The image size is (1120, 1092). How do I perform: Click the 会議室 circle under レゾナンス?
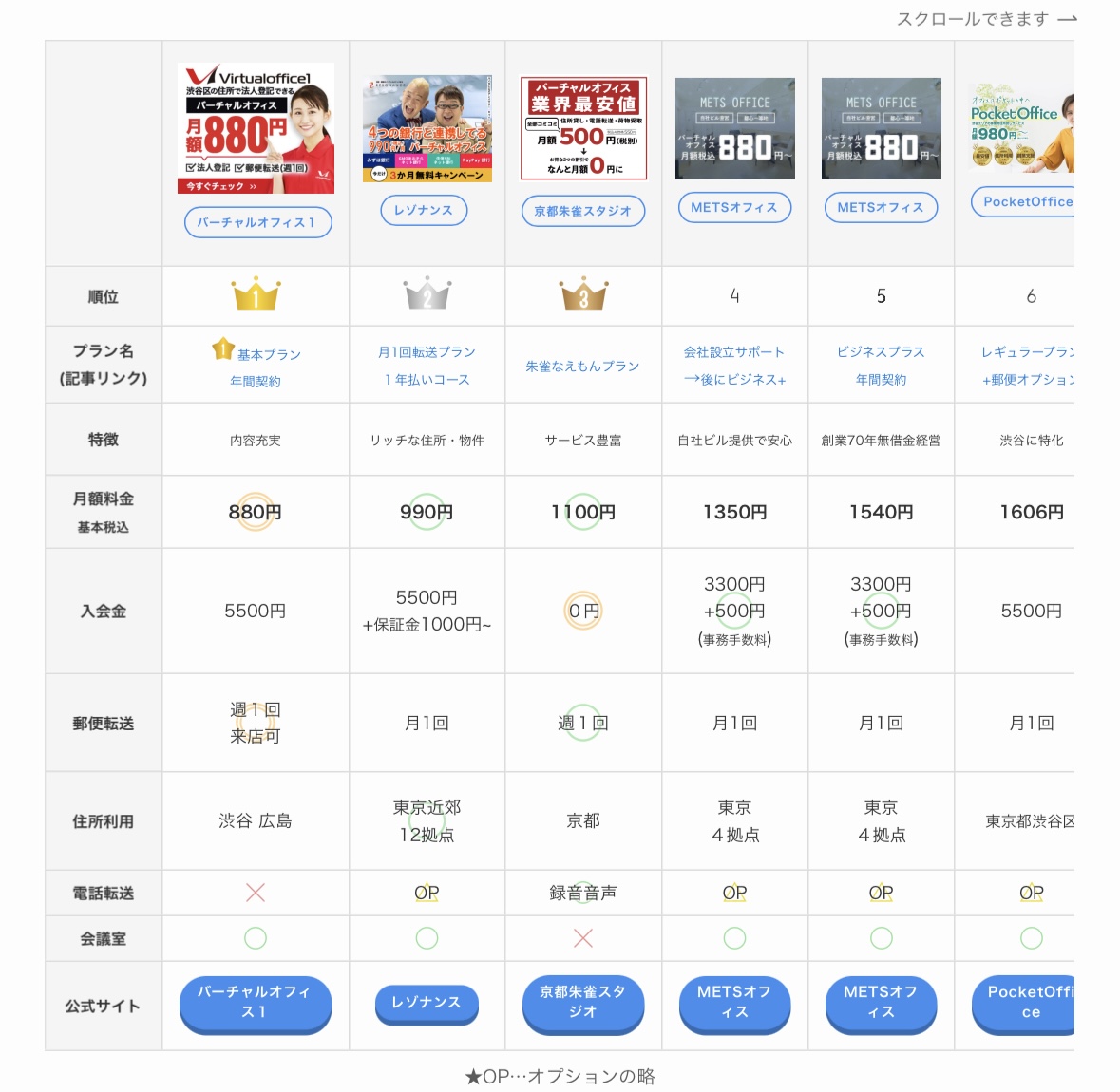click(x=427, y=938)
